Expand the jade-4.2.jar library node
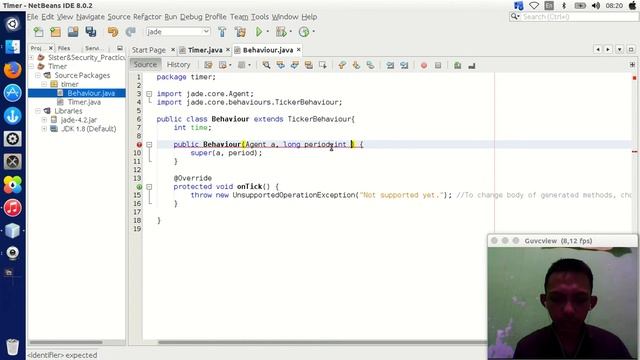The image size is (640, 360). click(x=44, y=120)
